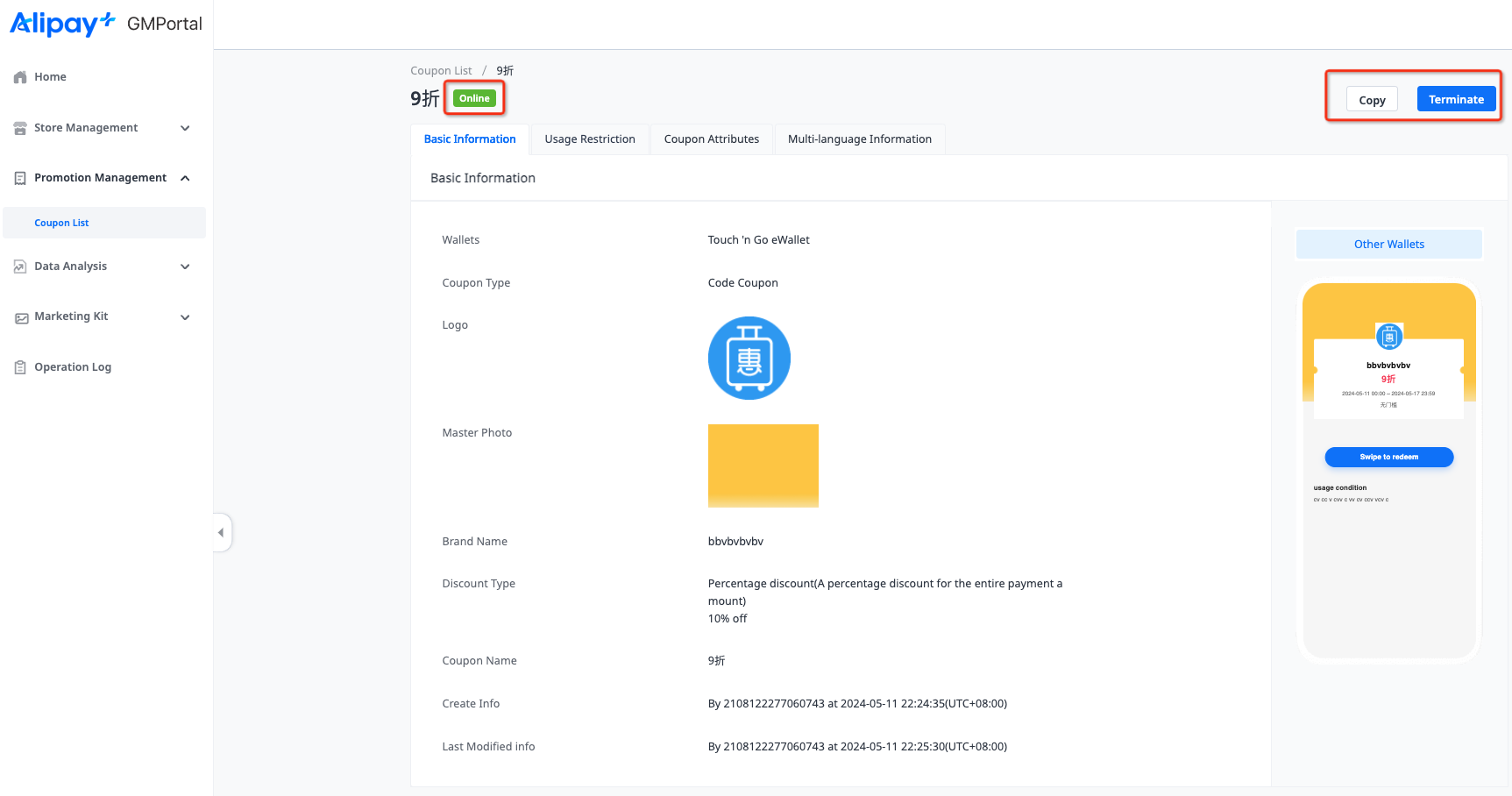The width and height of the screenshot is (1512, 796).
Task: Click the Alipay+ logo in header
Action: [62, 24]
